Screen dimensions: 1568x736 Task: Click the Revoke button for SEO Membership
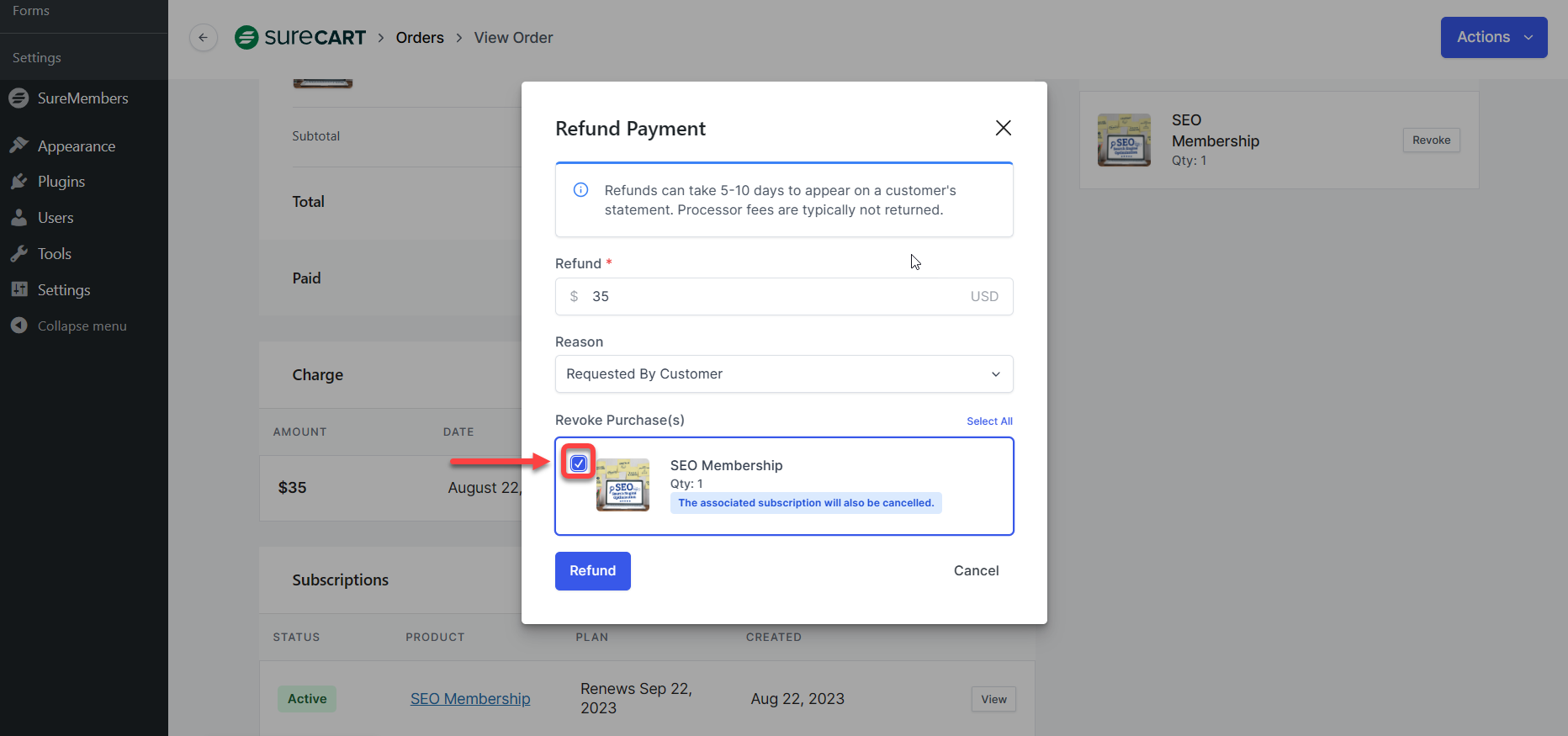1431,140
